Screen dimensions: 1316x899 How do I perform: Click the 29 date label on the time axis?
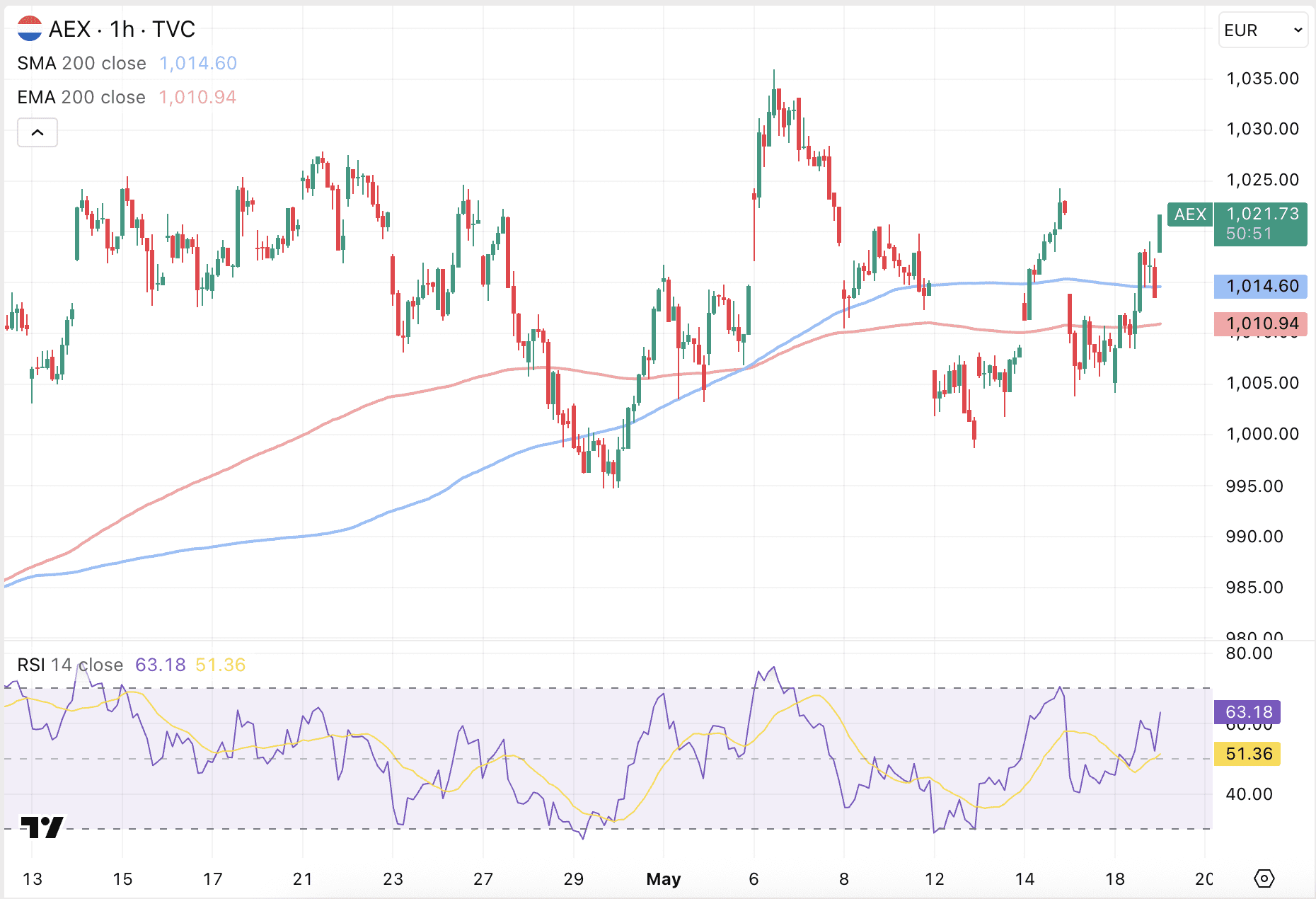[x=573, y=879]
